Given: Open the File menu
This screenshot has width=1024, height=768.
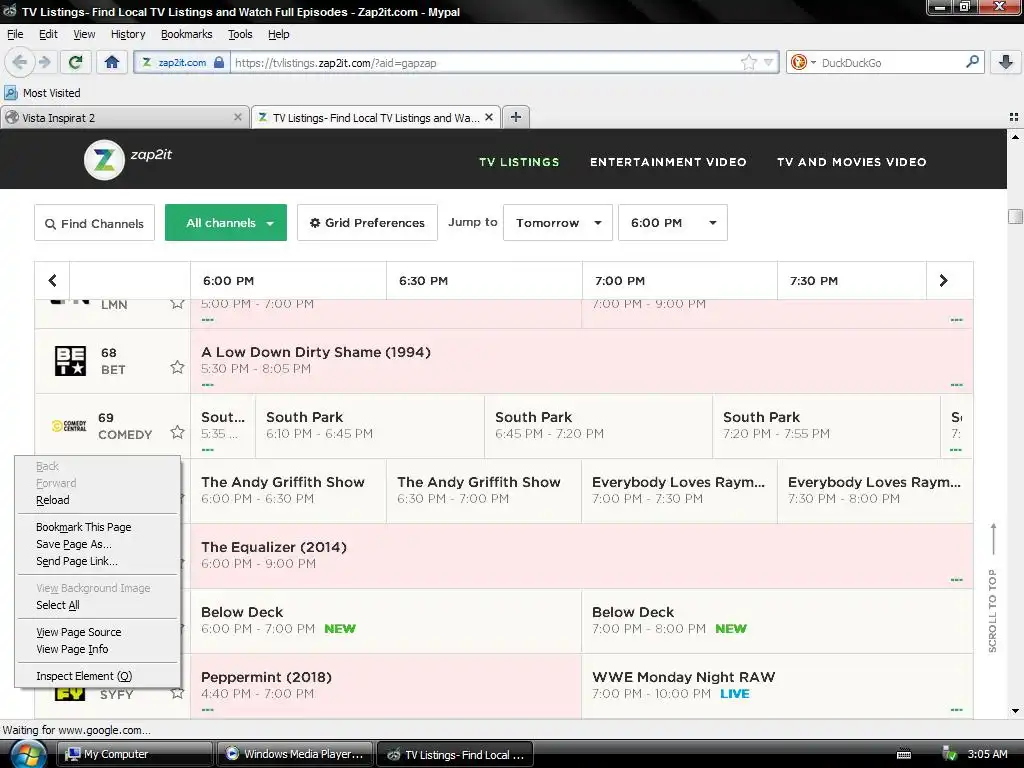Looking at the screenshot, I should [15, 34].
